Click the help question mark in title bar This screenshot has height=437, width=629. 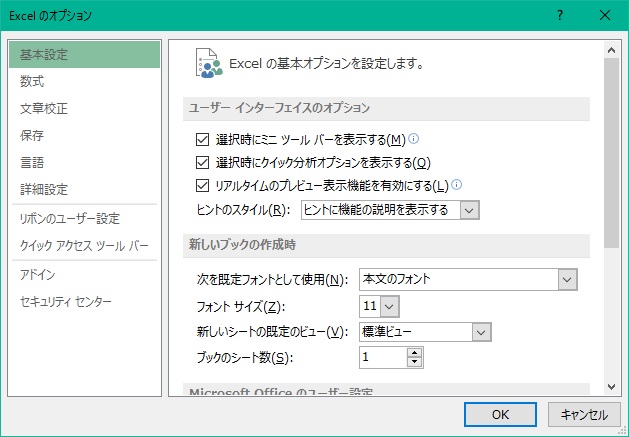560,15
